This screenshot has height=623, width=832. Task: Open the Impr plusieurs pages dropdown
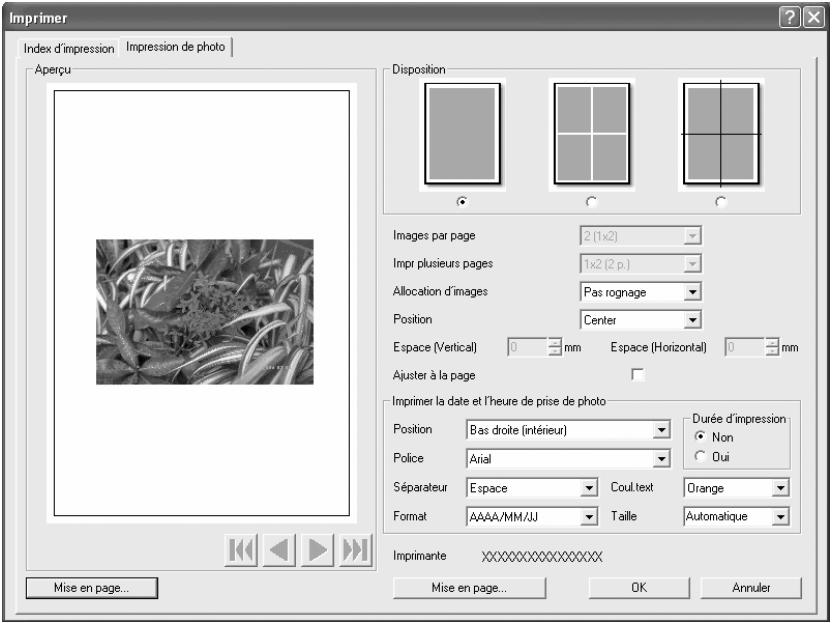(640, 264)
